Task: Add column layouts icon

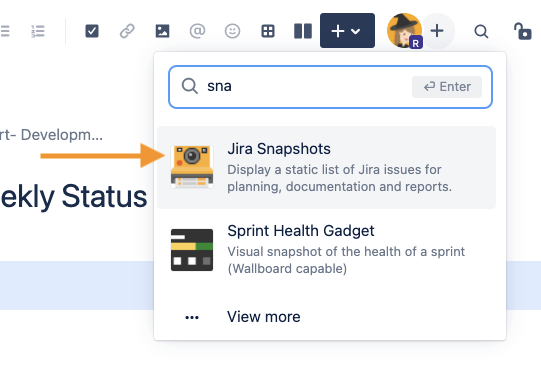Action: [303, 31]
